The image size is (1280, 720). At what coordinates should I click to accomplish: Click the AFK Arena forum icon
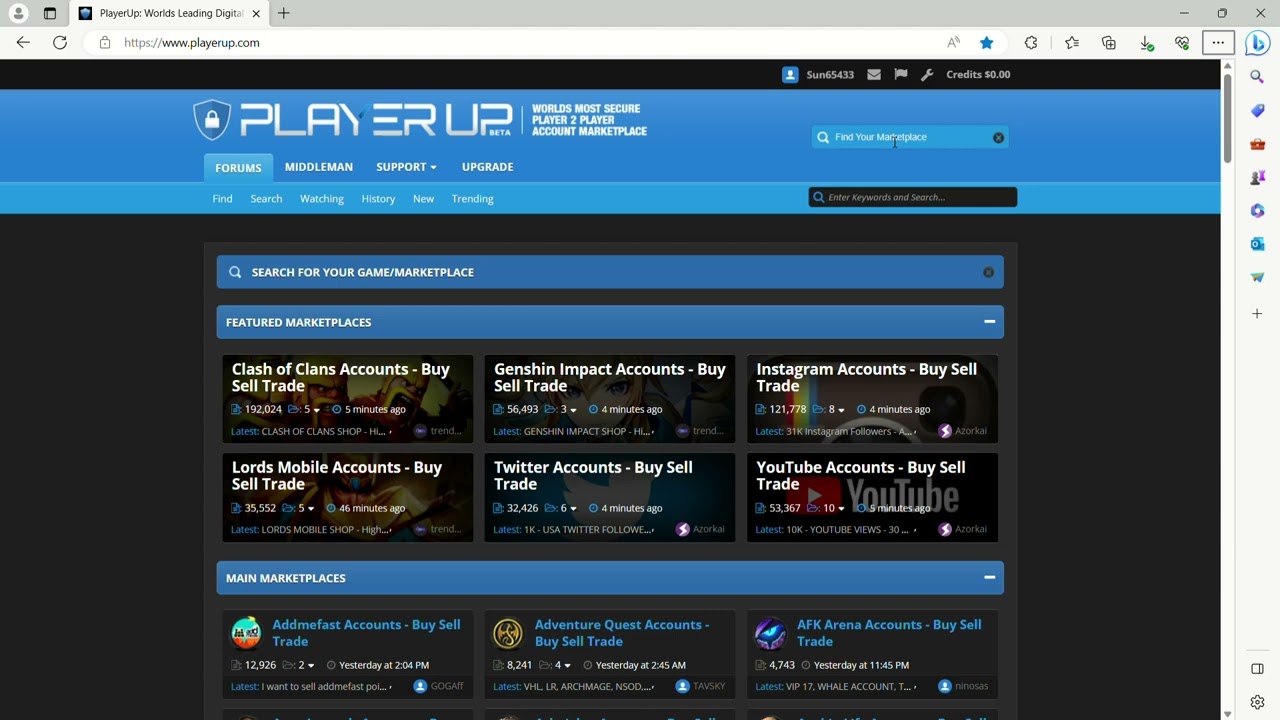pyautogui.click(x=770, y=633)
